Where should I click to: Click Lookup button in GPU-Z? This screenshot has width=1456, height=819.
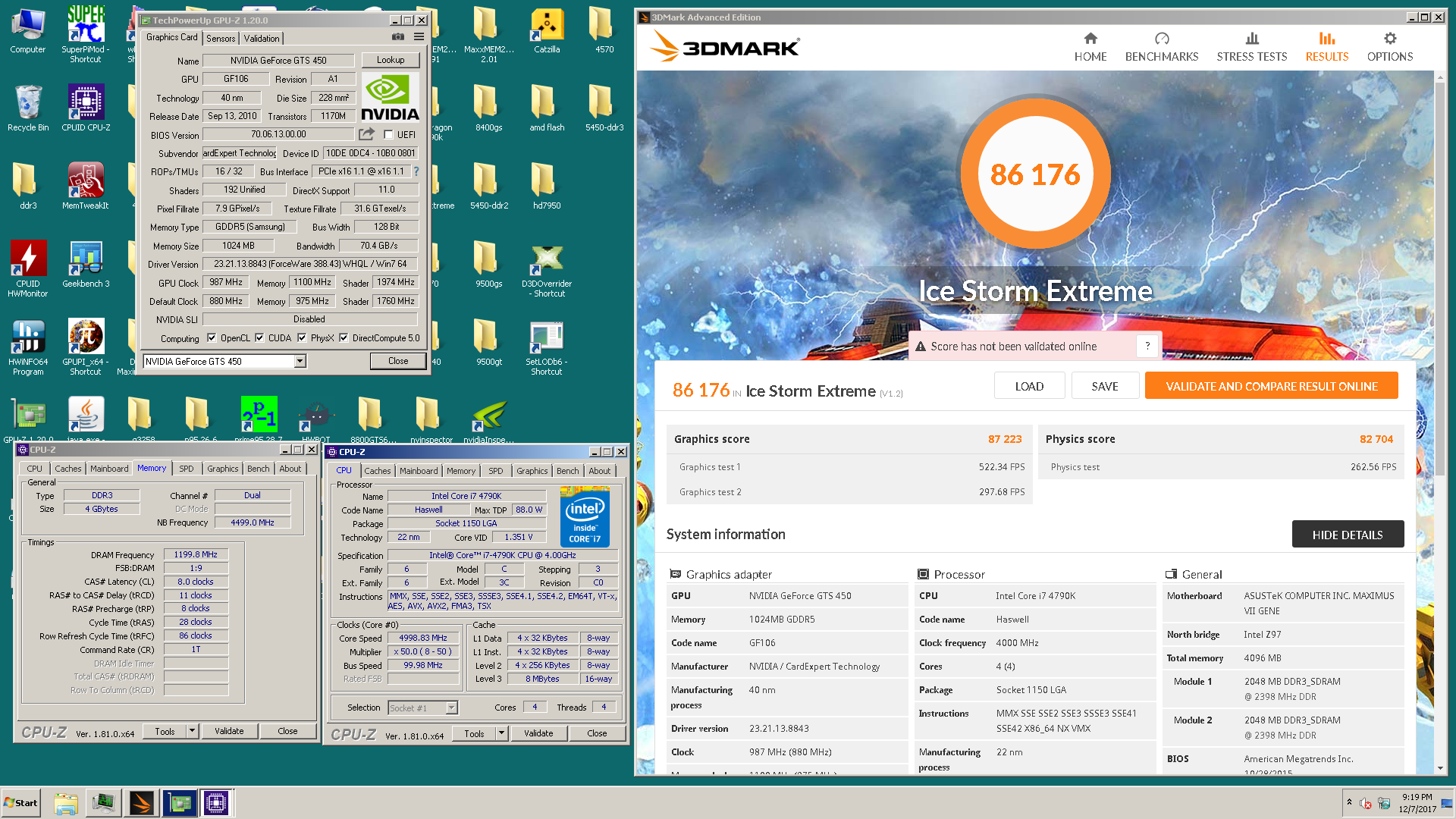391,60
